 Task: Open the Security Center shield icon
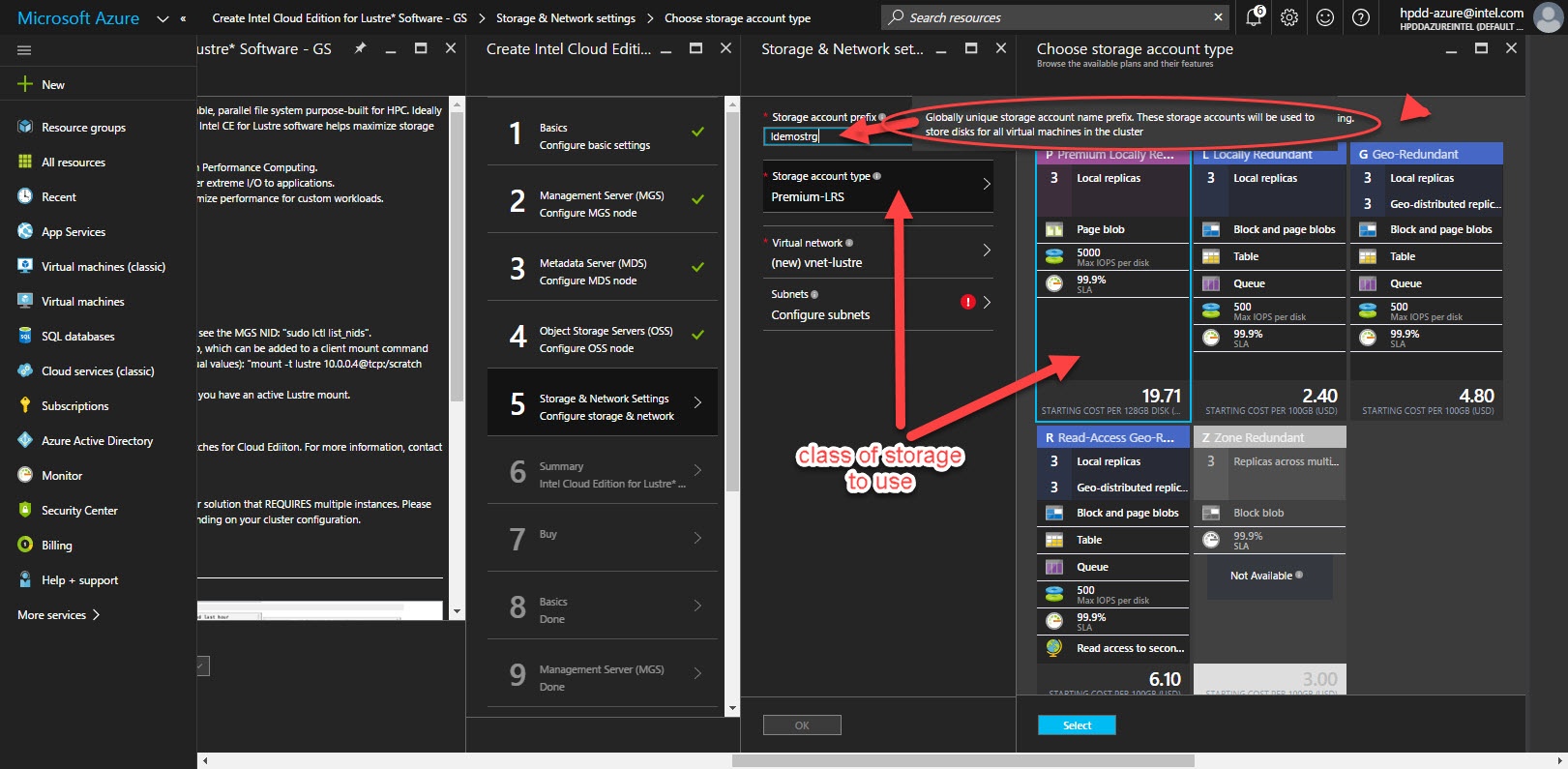(x=25, y=510)
